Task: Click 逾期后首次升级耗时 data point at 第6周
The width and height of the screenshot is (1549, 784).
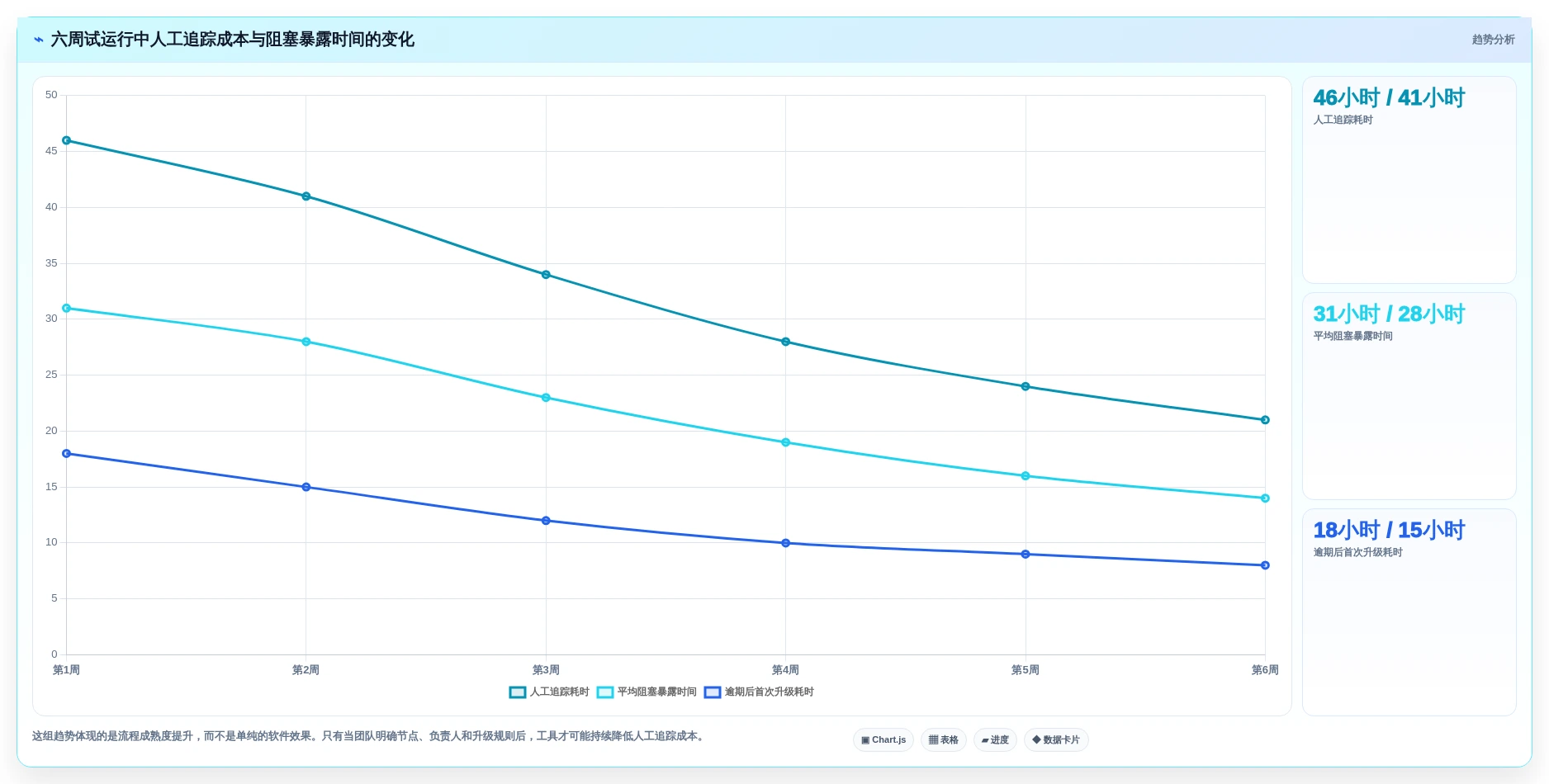Action: click(1265, 565)
